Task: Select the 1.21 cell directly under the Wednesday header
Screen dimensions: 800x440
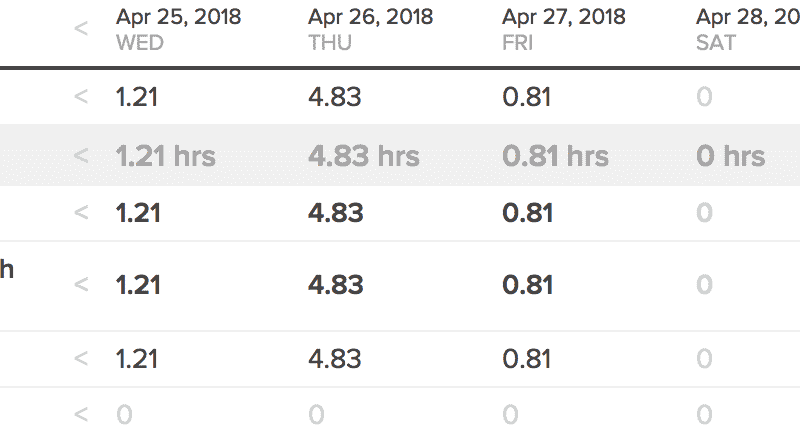Action: coord(137,98)
